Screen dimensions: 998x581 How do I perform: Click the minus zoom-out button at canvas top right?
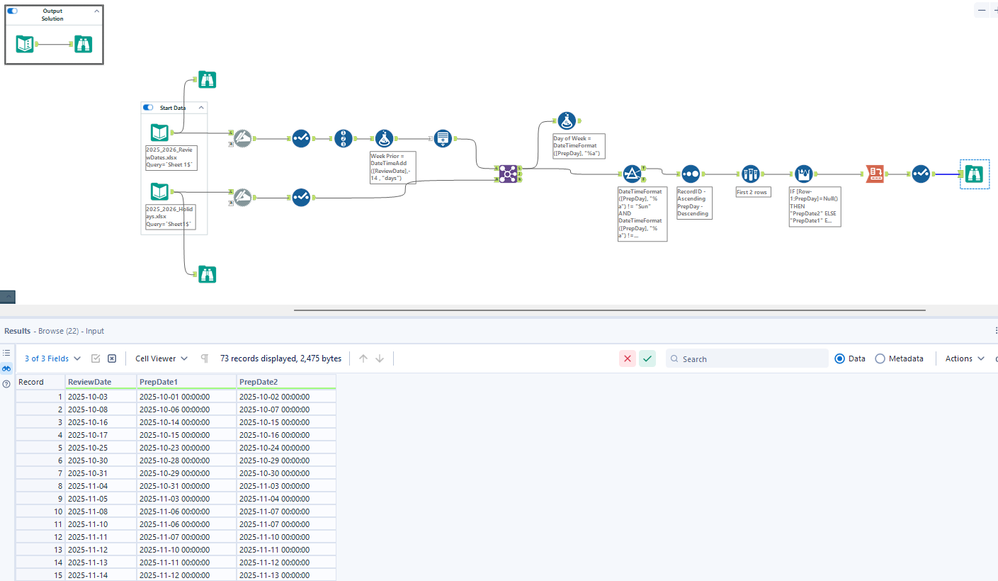[x=981, y=10]
